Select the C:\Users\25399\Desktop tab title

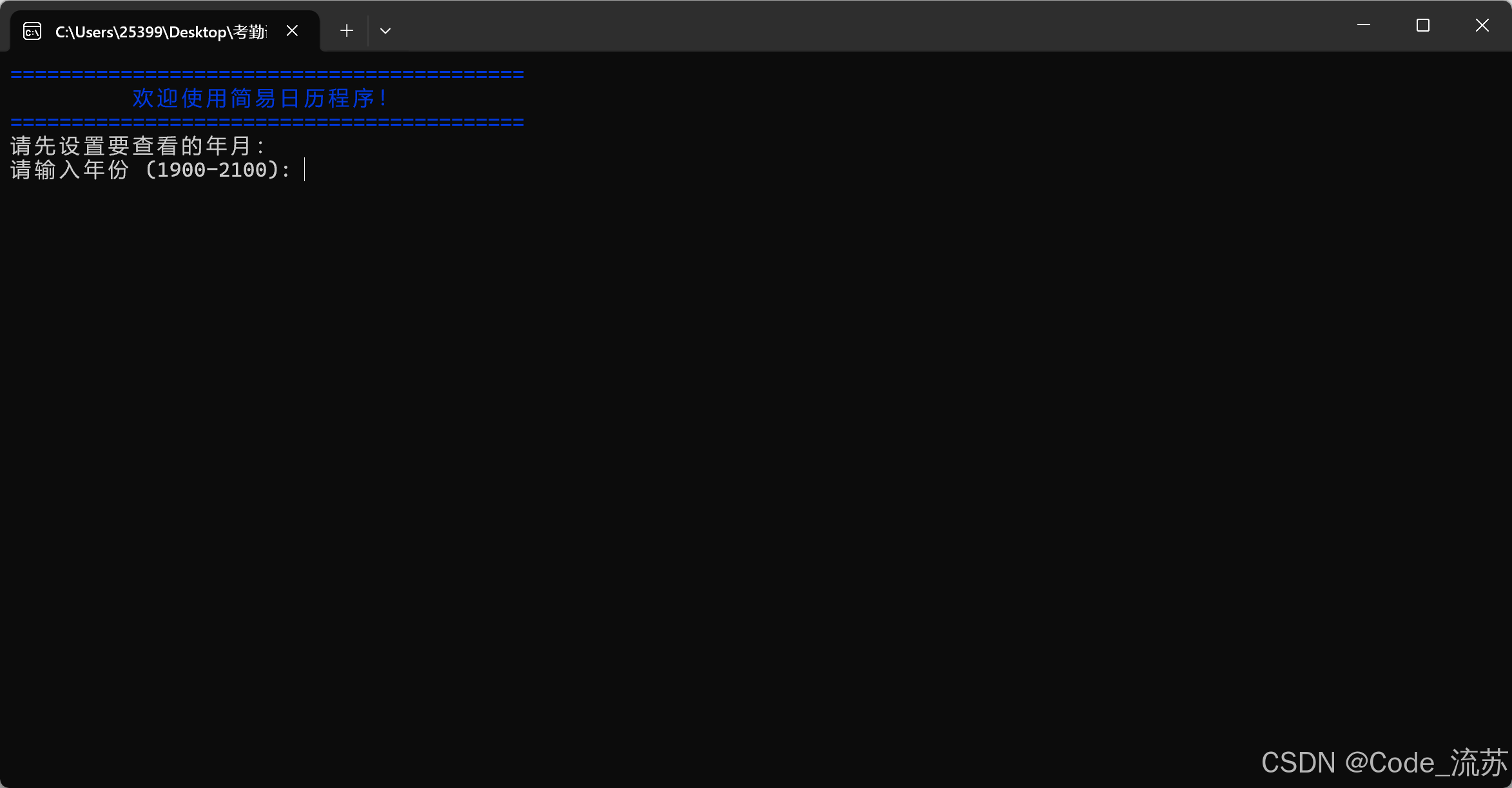160,32
